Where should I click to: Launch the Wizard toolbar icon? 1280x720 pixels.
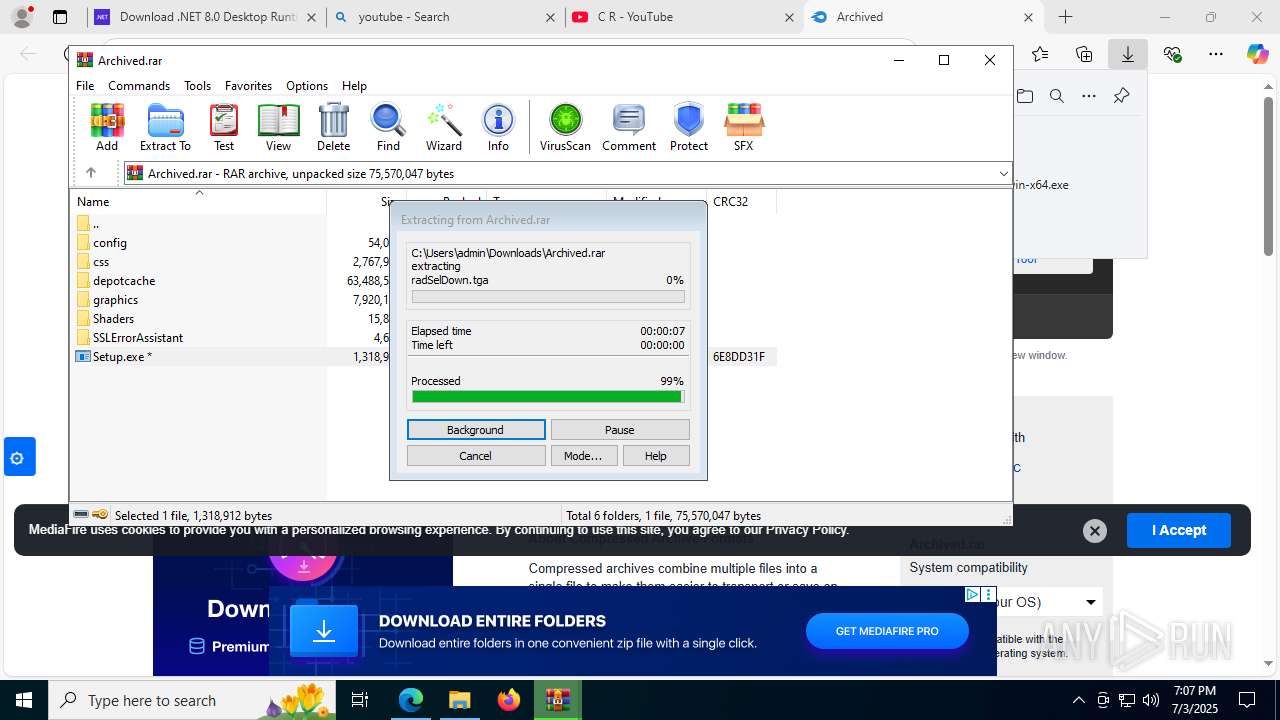coord(444,127)
